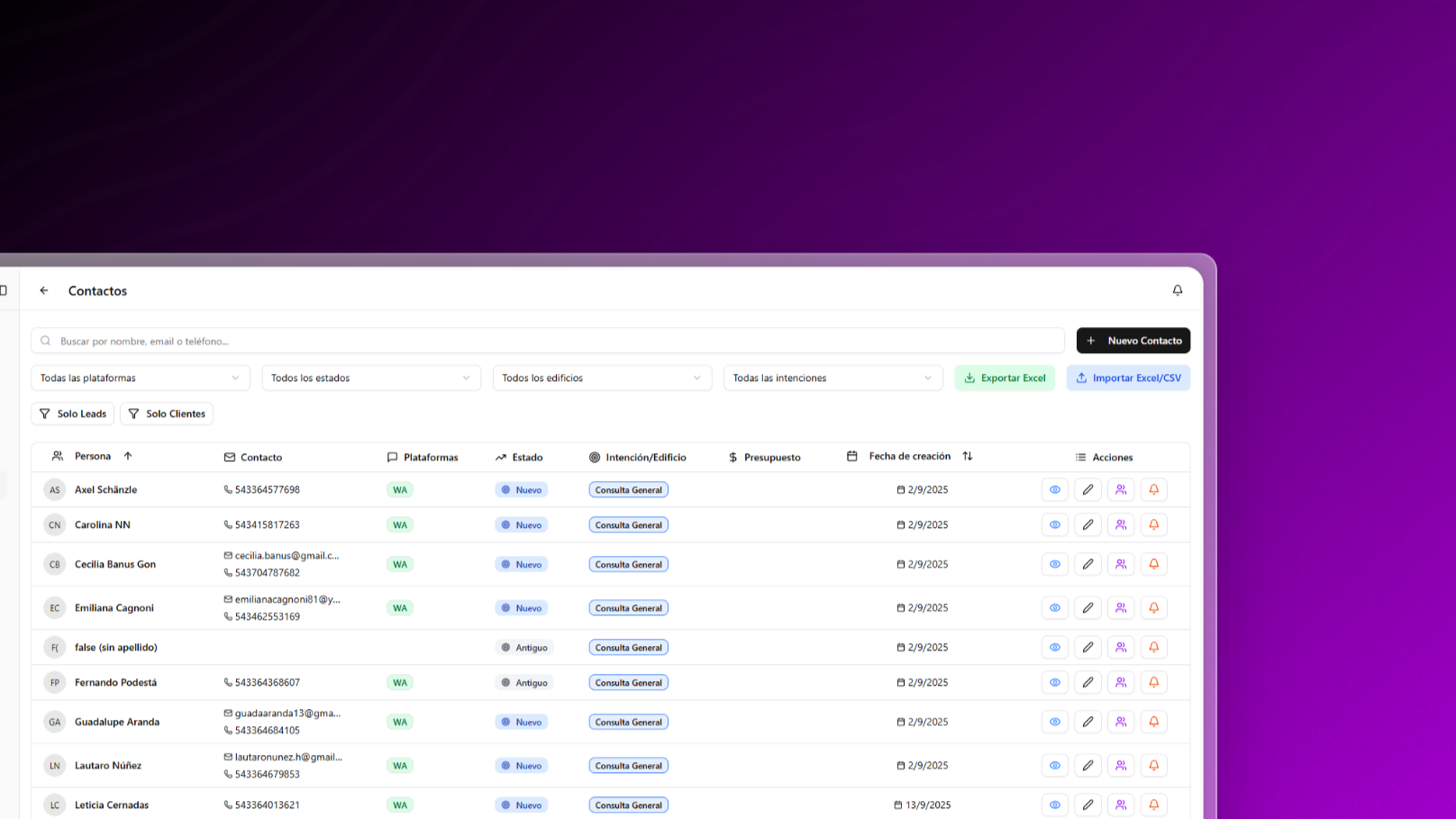Enable the Solo Leads filter
The image size is (1456, 819).
point(72,414)
